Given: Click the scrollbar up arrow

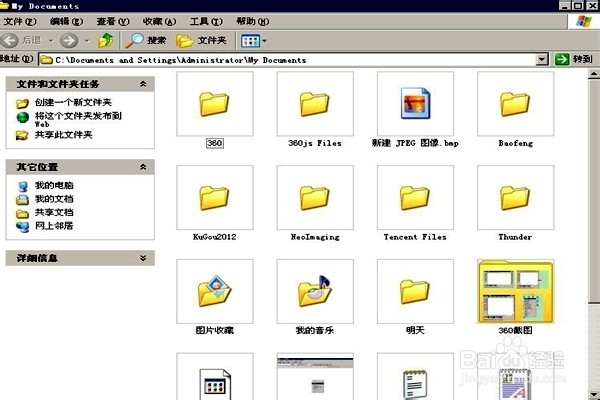Looking at the screenshot, I should coord(594,73).
